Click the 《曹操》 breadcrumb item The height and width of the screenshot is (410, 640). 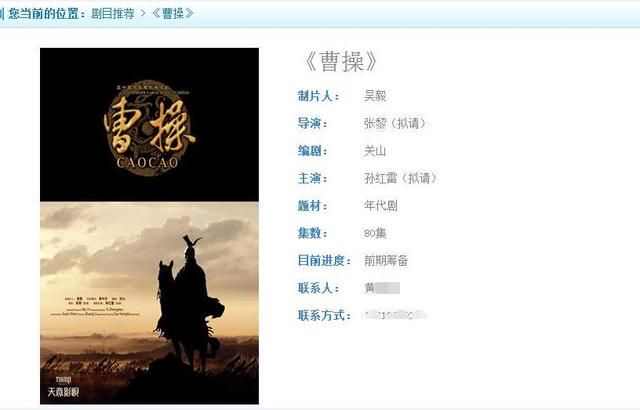click(x=173, y=13)
